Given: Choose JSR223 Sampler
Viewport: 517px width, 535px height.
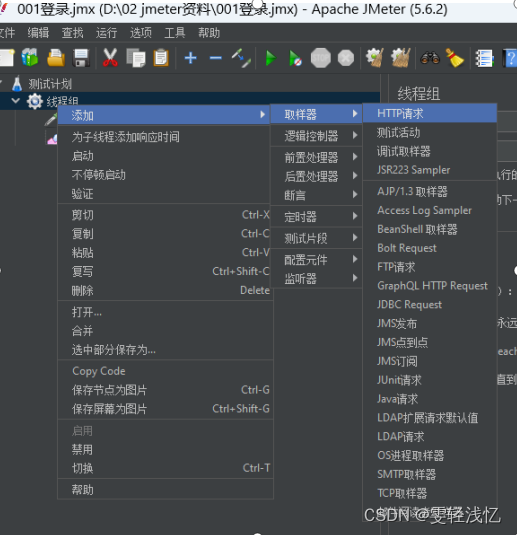Looking at the screenshot, I should [x=430, y=170].
